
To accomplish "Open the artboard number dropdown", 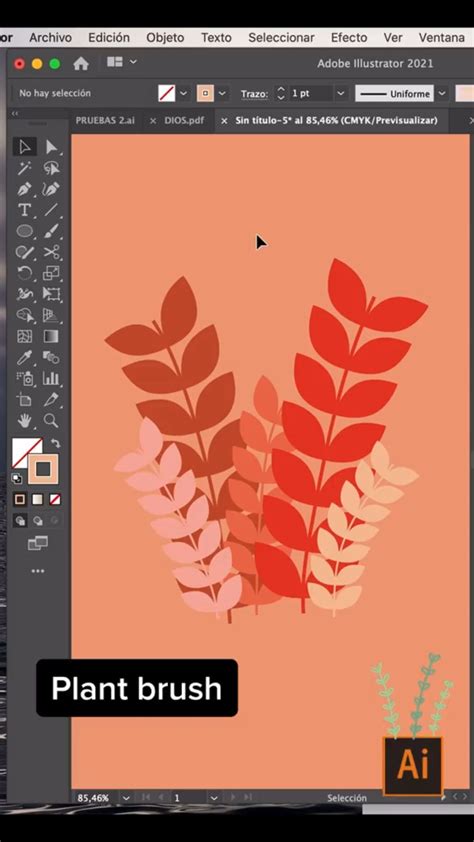I will click(x=214, y=798).
